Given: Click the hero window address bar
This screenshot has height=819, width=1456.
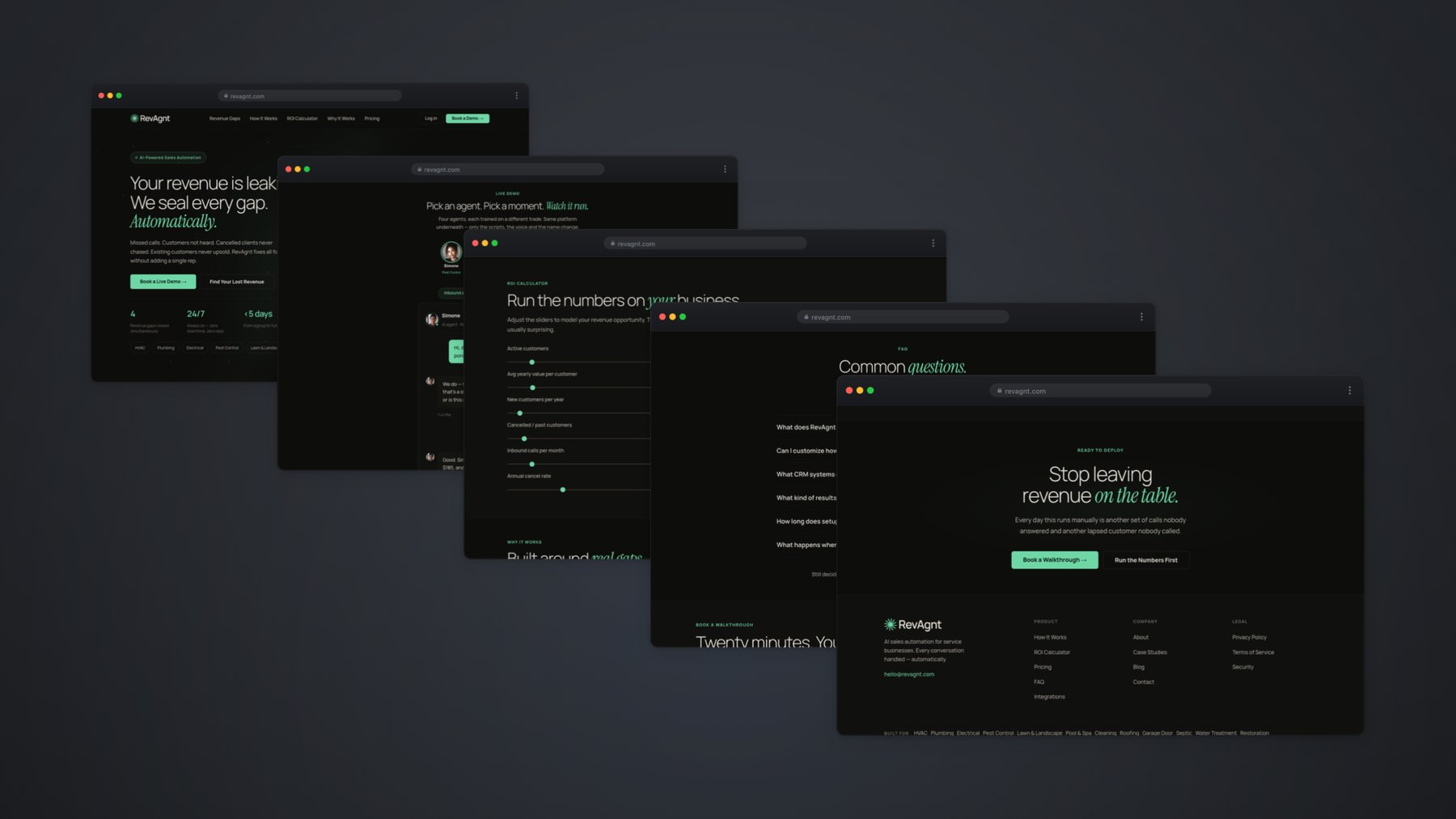Looking at the screenshot, I should pos(310,95).
